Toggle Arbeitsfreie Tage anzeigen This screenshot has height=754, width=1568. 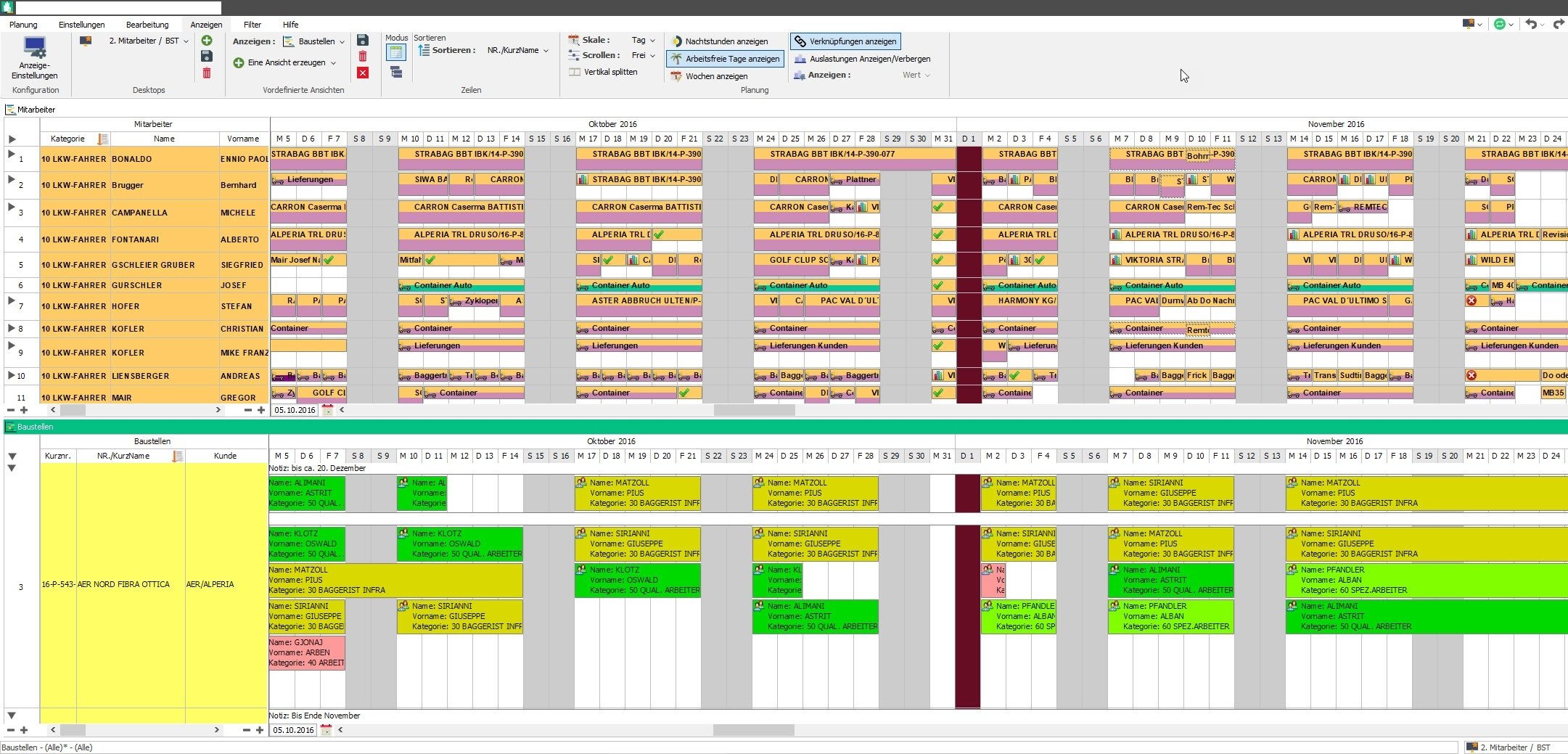point(725,59)
